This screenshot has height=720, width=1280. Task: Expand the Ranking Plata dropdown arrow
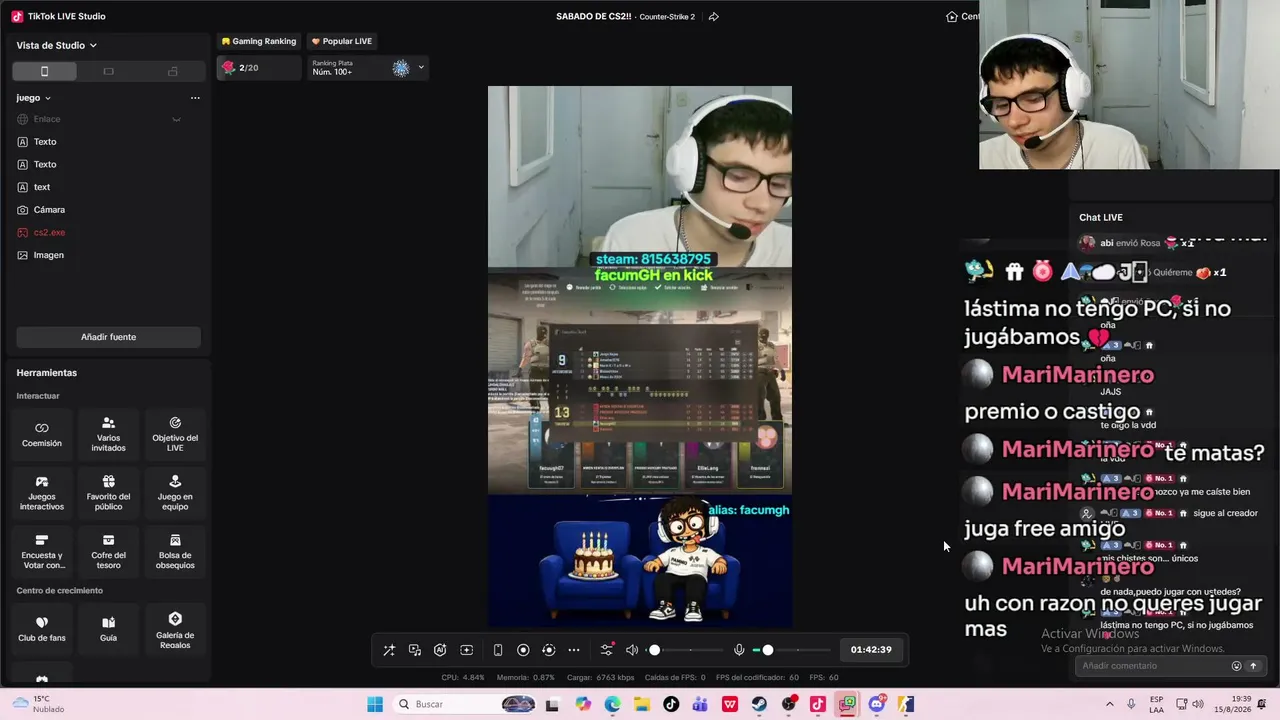(421, 68)
